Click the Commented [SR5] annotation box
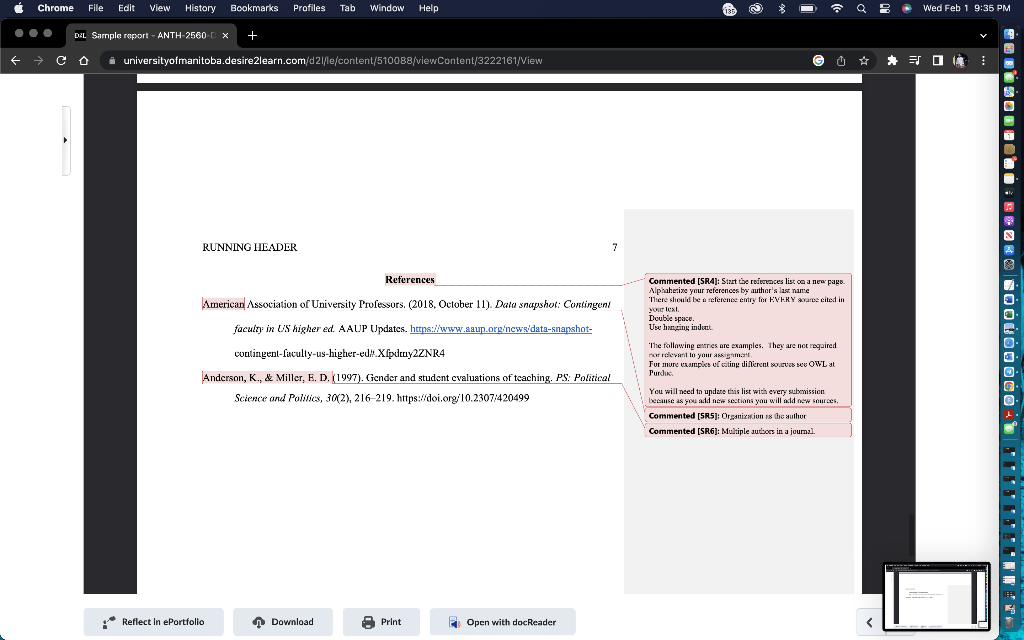 747,416
